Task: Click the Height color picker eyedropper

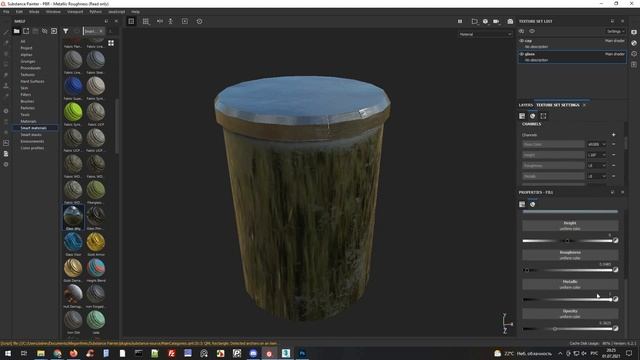Action: point(616,240)
